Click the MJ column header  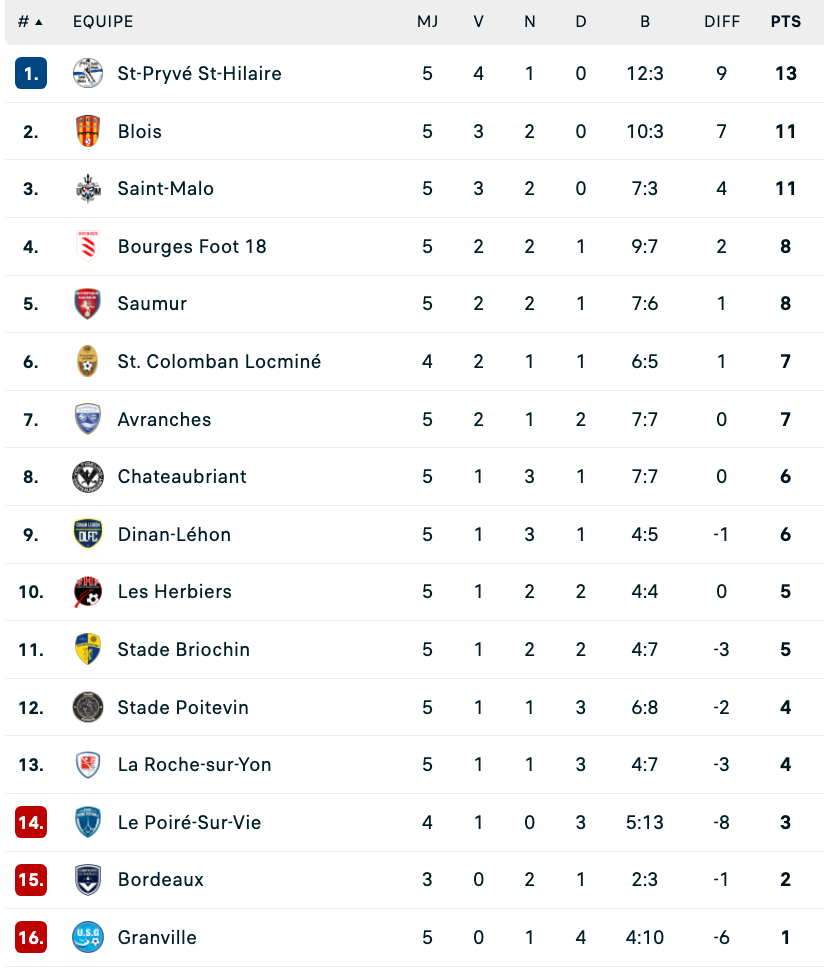pos(427,22)
